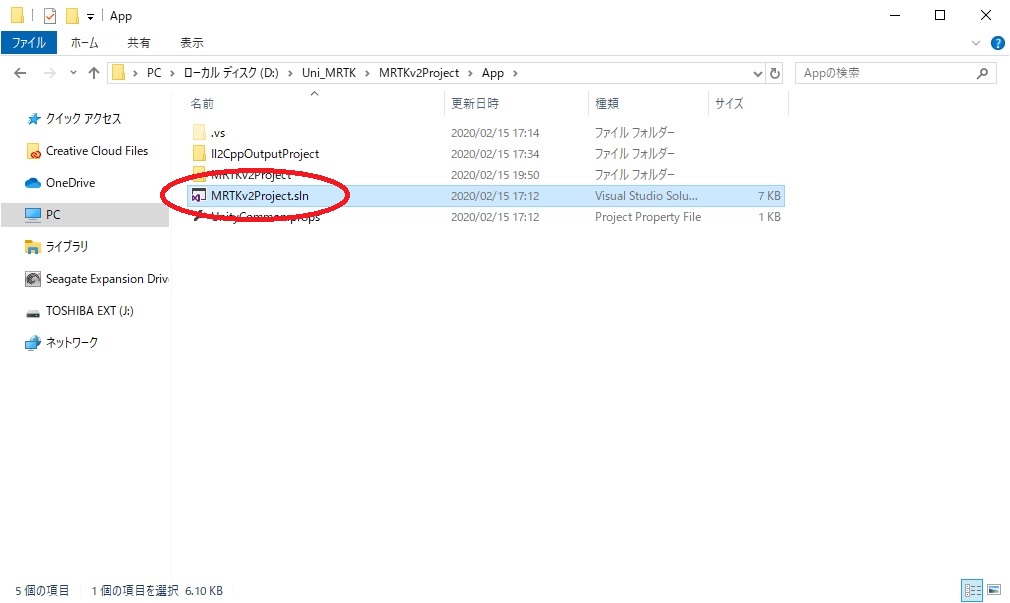Switch to large icons view layout
The image size is (1010, 603).
pyautogui.click(x=994, y=589)
